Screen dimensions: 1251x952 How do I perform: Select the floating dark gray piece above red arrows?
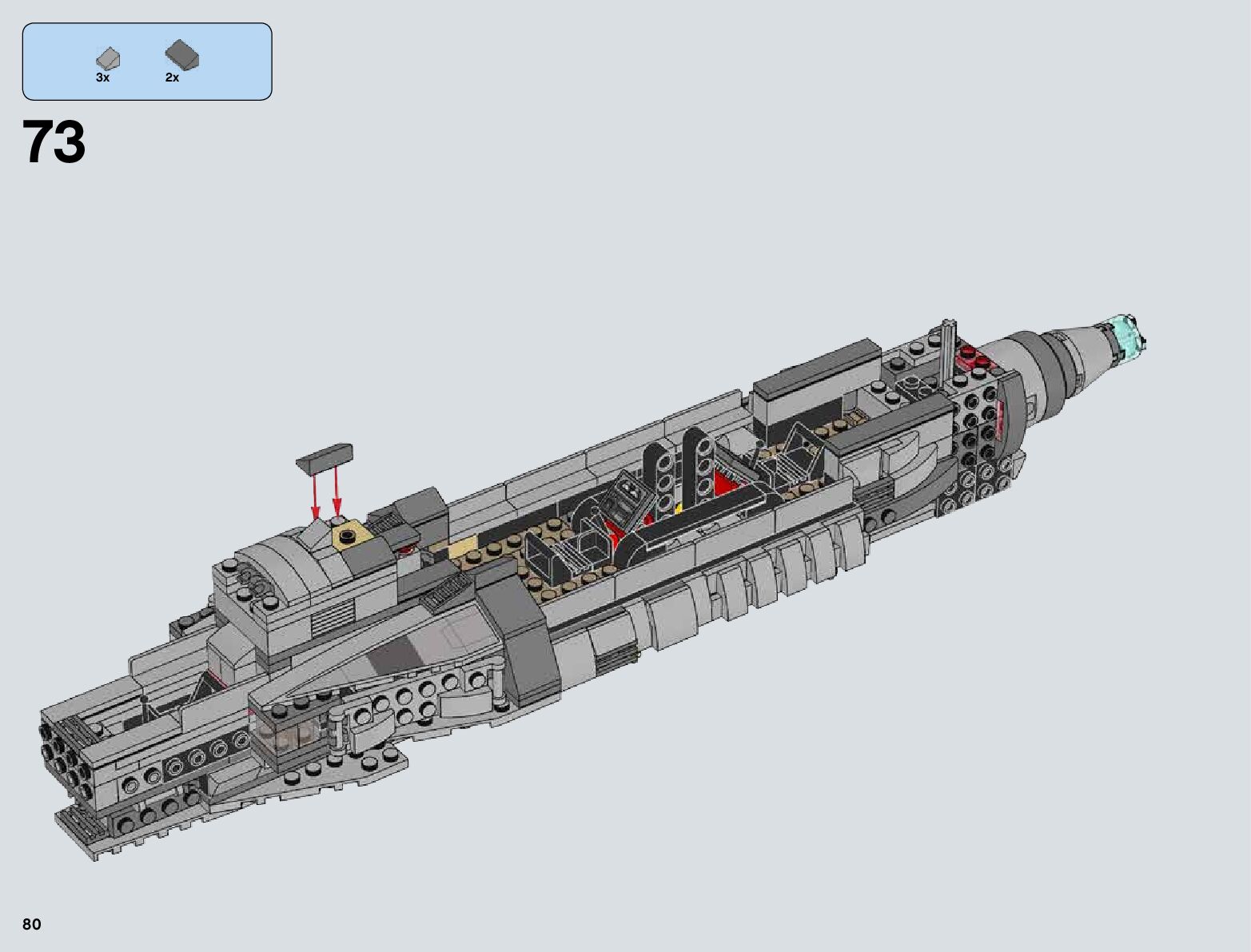[x=324, y=456]
